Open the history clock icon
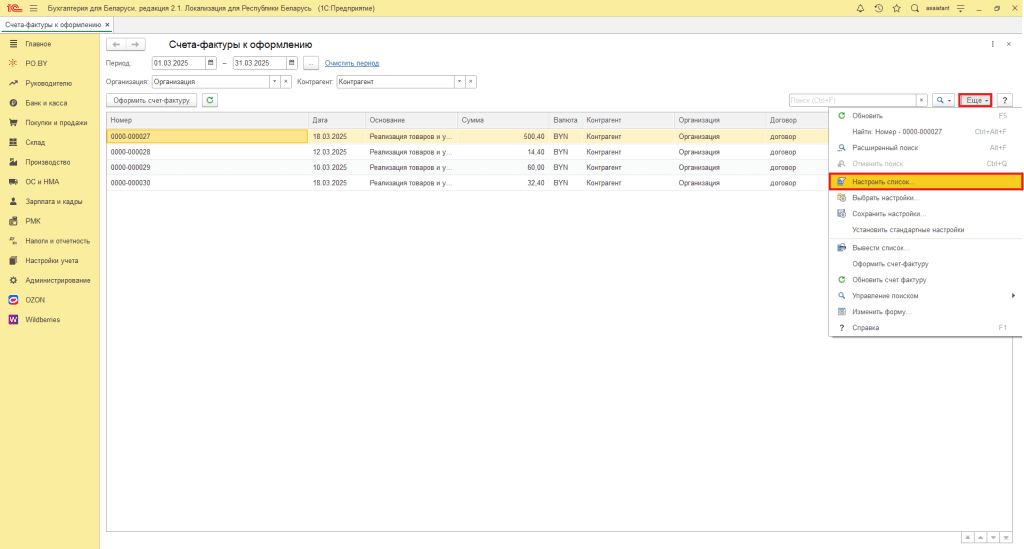This screenshot has height=549, width=1024. (878, 8)
